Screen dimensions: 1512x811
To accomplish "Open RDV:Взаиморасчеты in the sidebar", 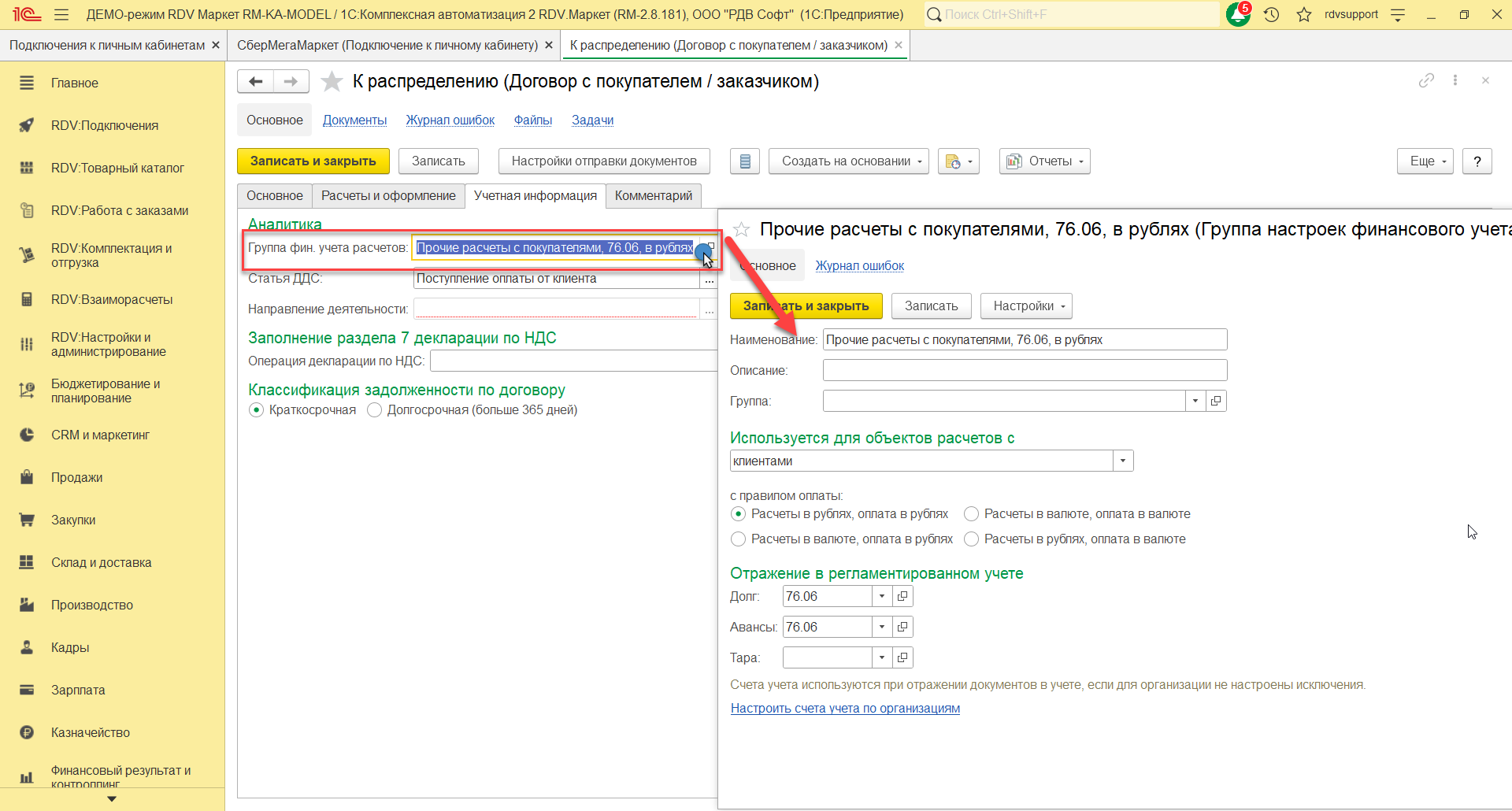I will pos(112,300).
